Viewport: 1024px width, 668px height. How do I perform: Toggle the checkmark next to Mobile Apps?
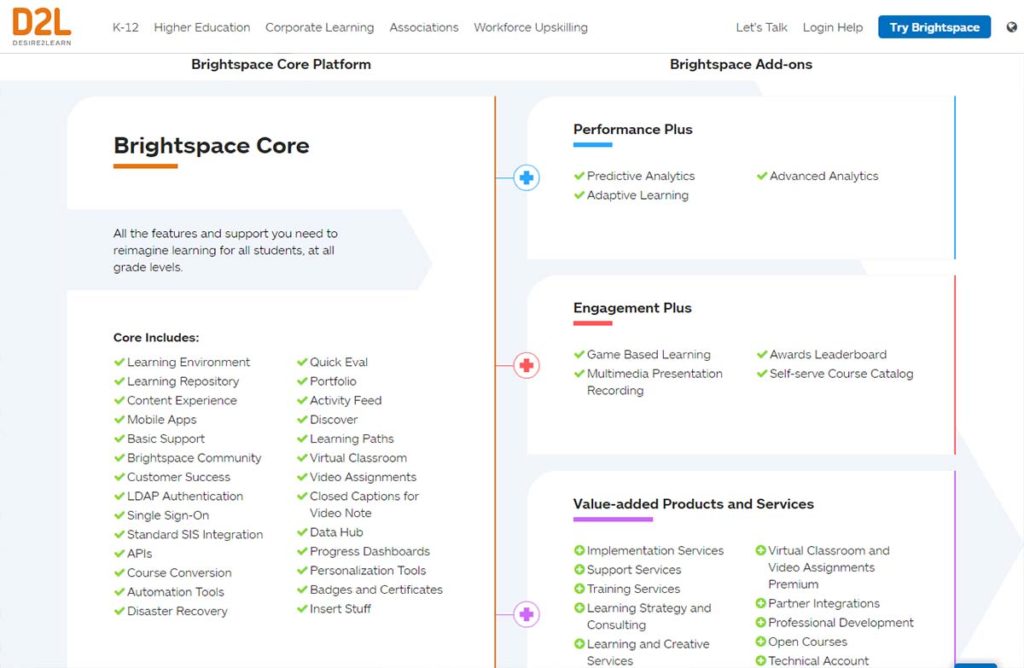122,419
